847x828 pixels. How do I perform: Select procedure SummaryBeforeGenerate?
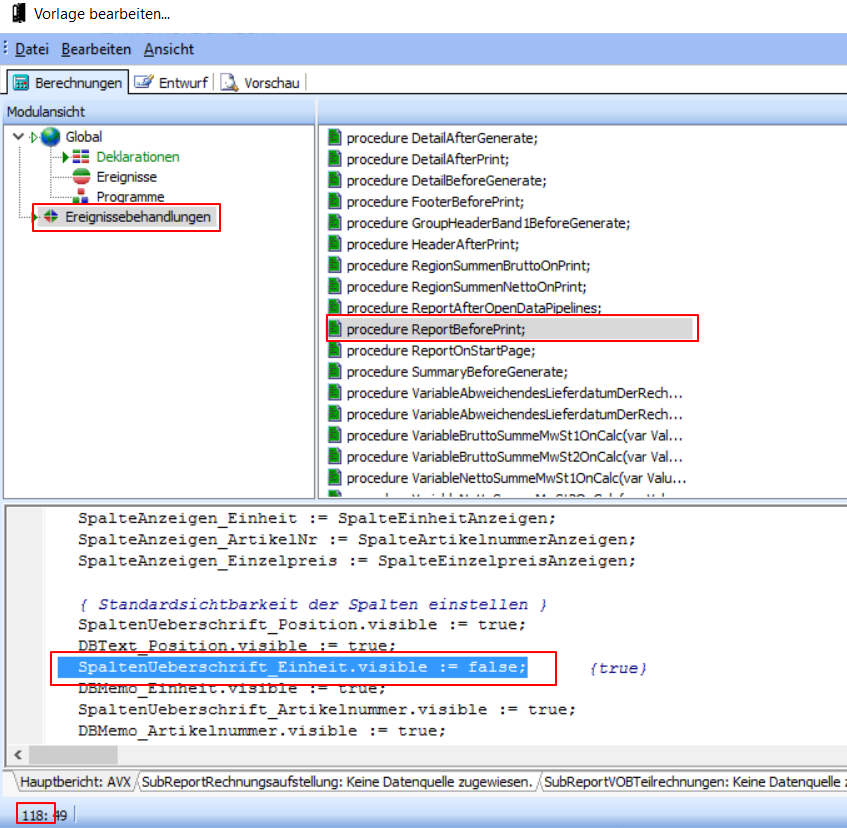click(457, 372)
